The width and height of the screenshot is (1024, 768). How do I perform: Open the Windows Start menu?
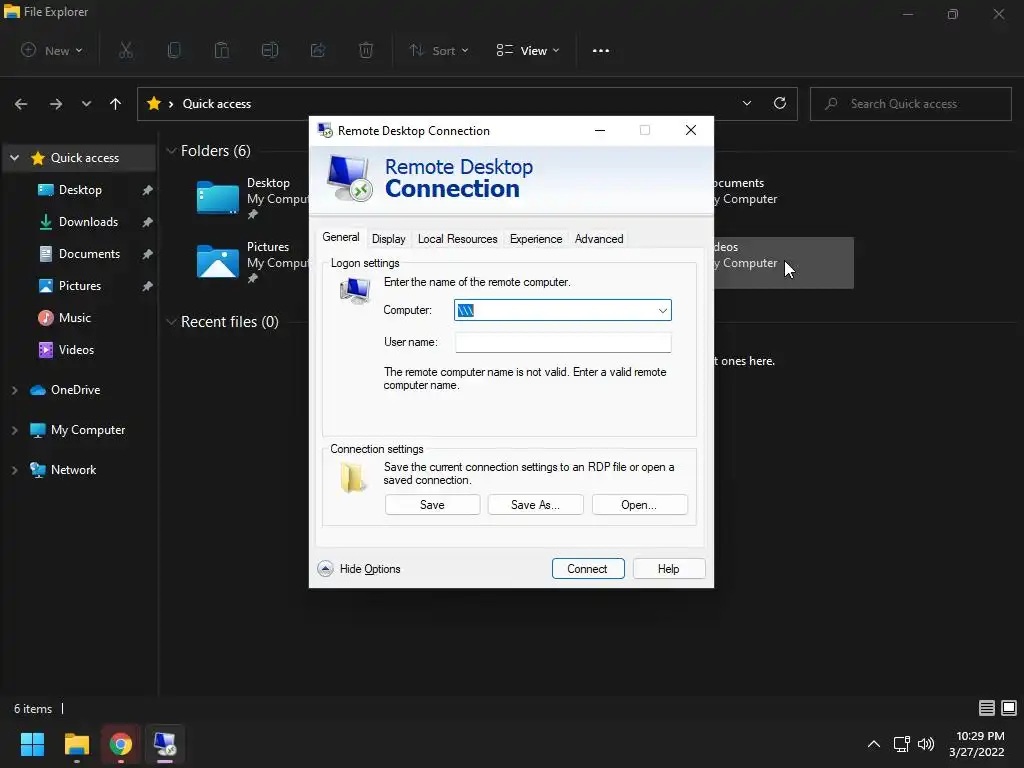(x=33, y=744)
